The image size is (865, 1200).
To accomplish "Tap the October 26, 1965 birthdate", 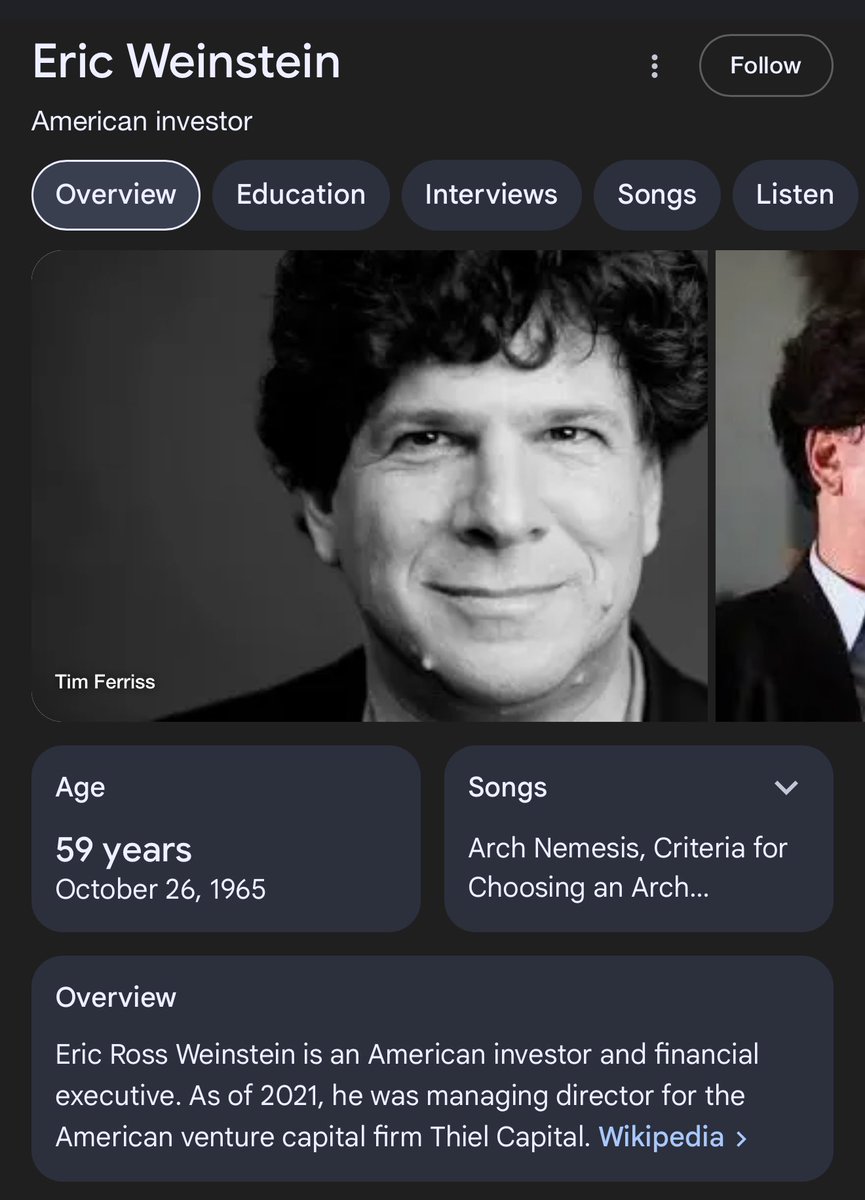I will click(161, 889).
